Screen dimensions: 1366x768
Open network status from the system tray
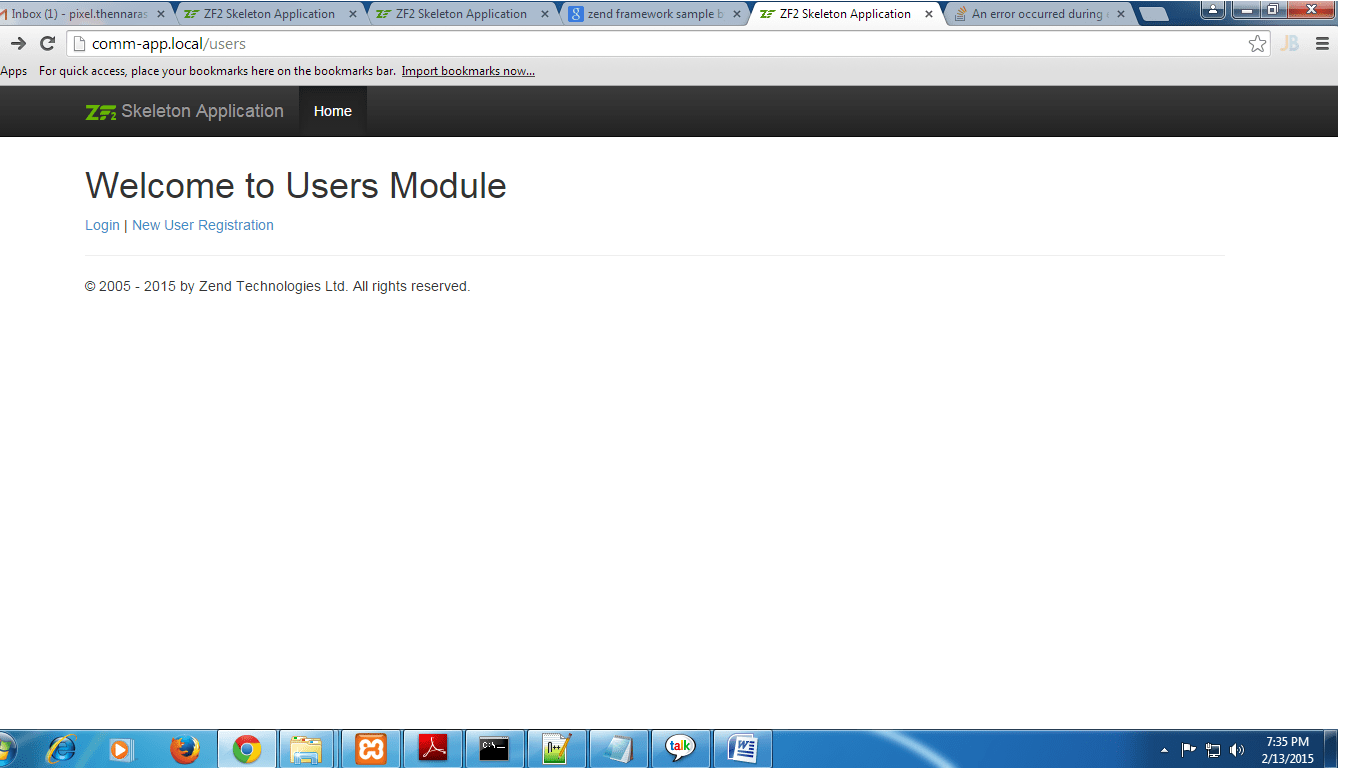[x=1213, y=748]
